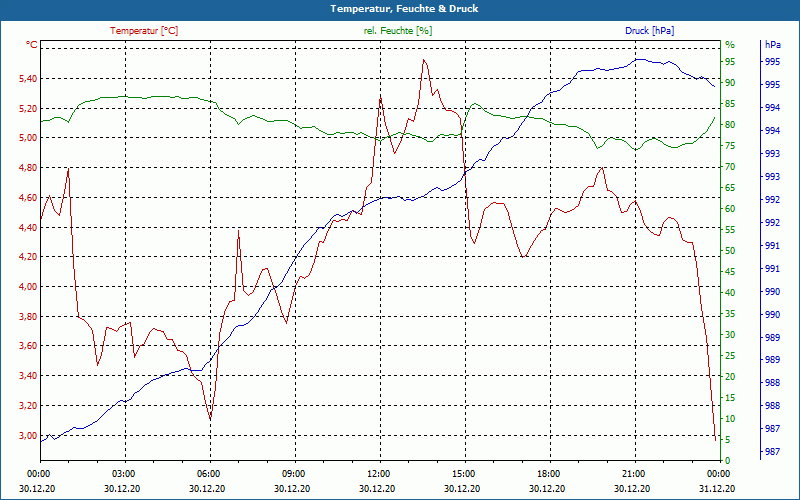Click the 18:00 time axis label

coord(547,473)
